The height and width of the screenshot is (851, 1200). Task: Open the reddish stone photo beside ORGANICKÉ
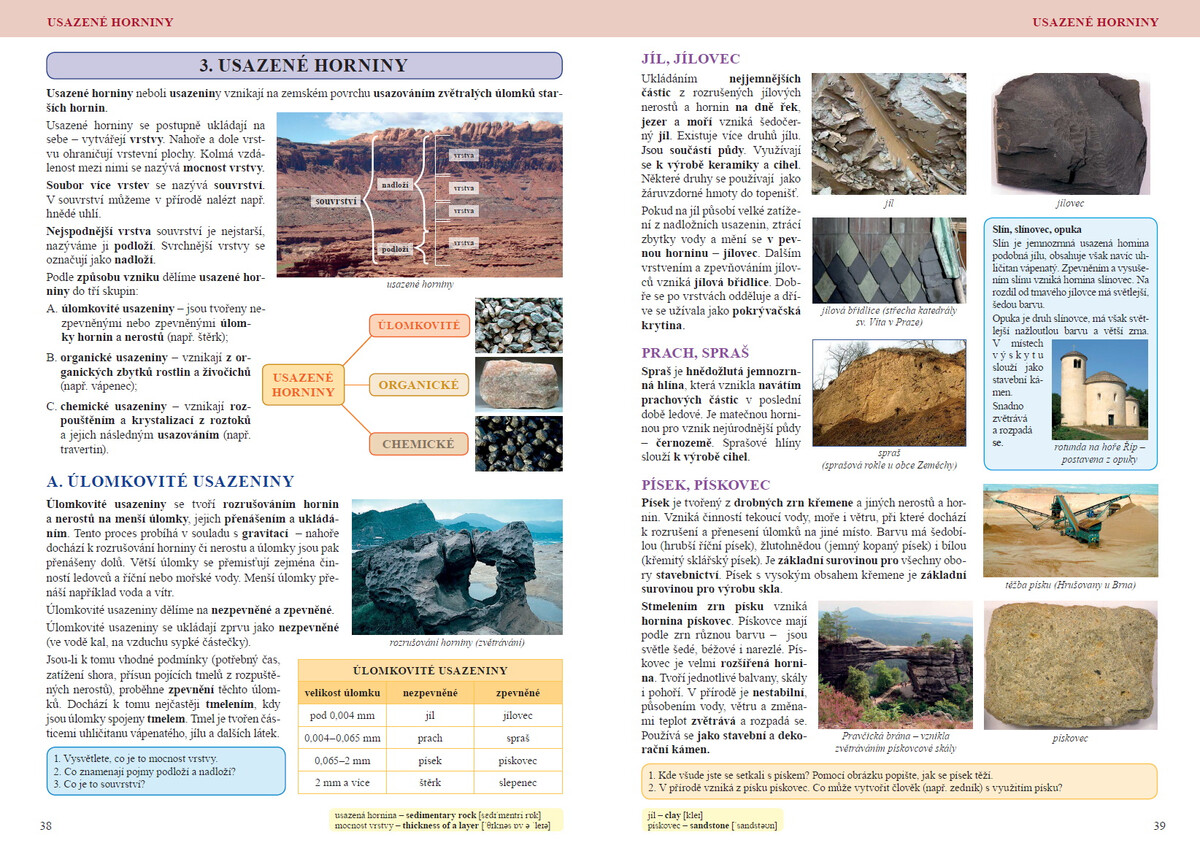(x=518, y=384)
